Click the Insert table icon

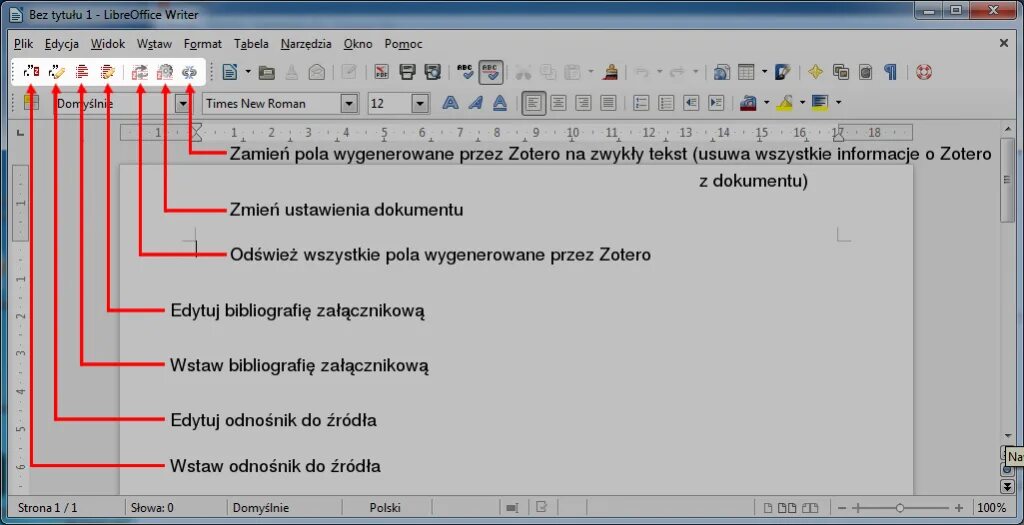746,72
